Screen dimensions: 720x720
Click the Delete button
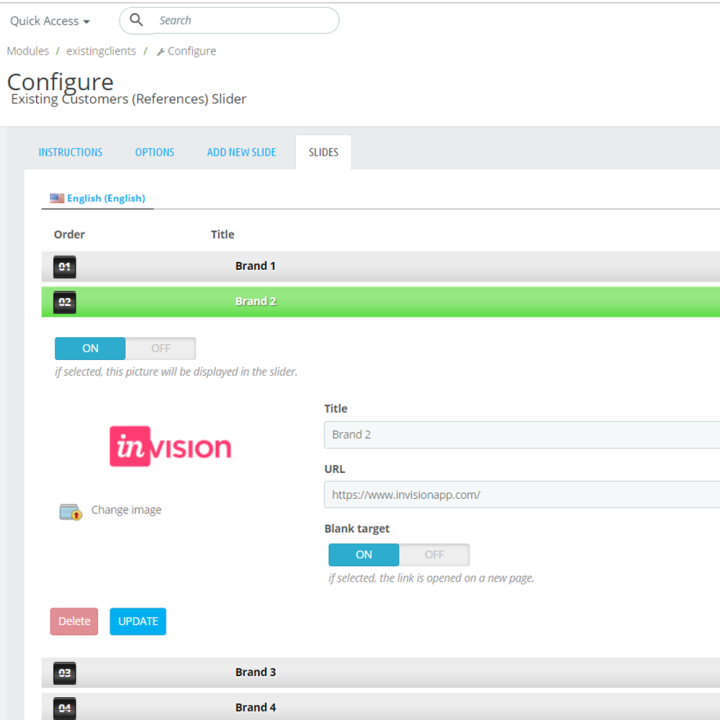click(74, 621)
